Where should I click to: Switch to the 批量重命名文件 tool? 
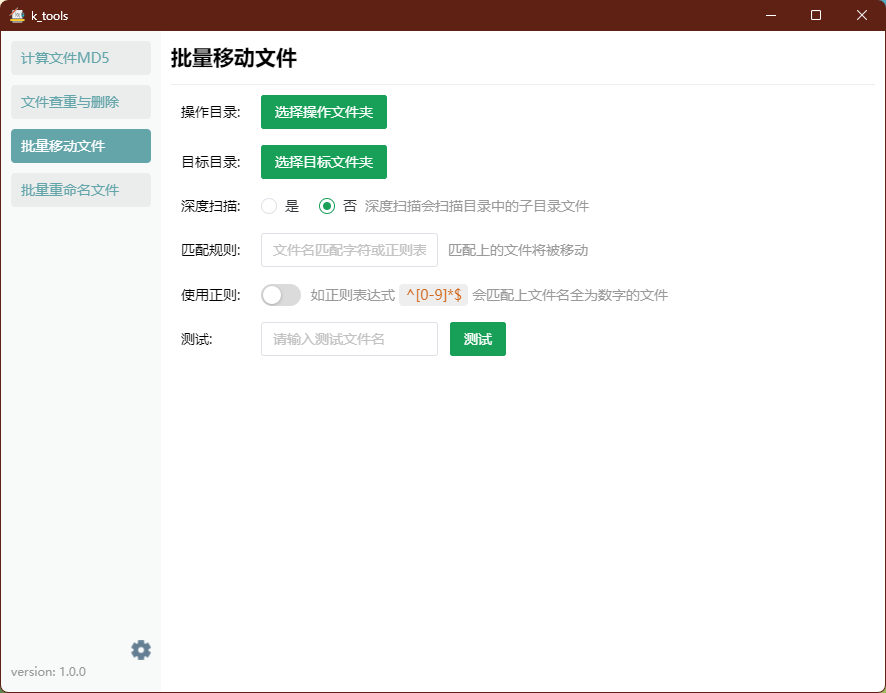pyautogui.click(x=81, y=190)
